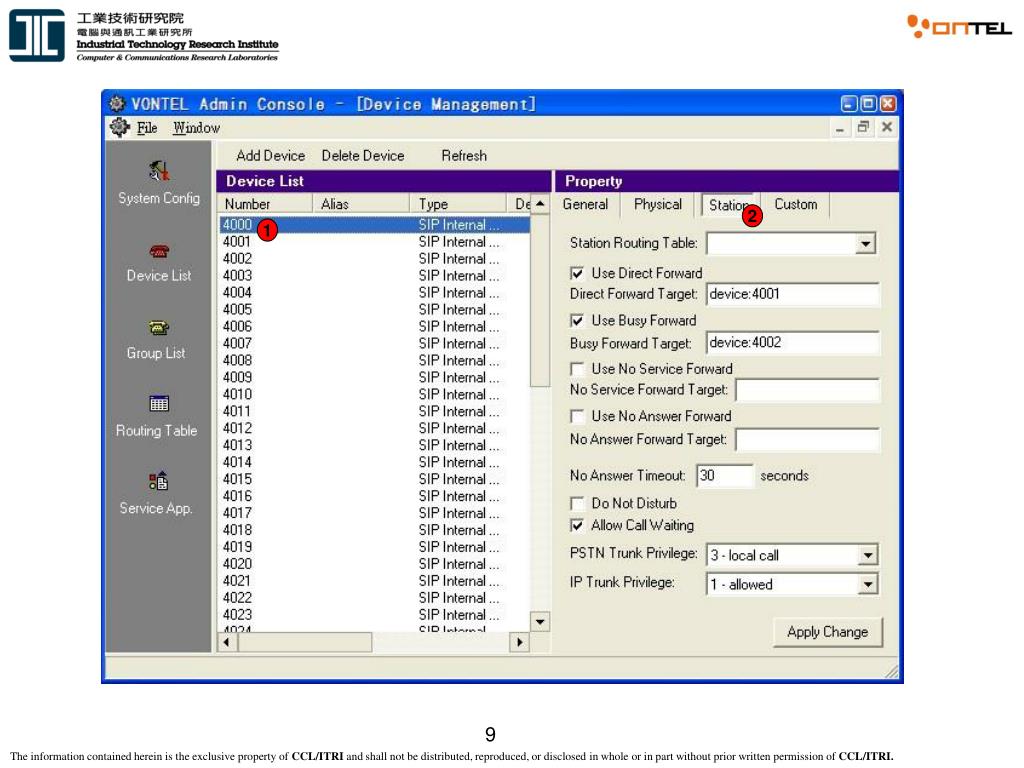Screen dimensions: 1024x768
Task: Expand the Station Routing Table dropdown
Action: (x=865, y=244)
